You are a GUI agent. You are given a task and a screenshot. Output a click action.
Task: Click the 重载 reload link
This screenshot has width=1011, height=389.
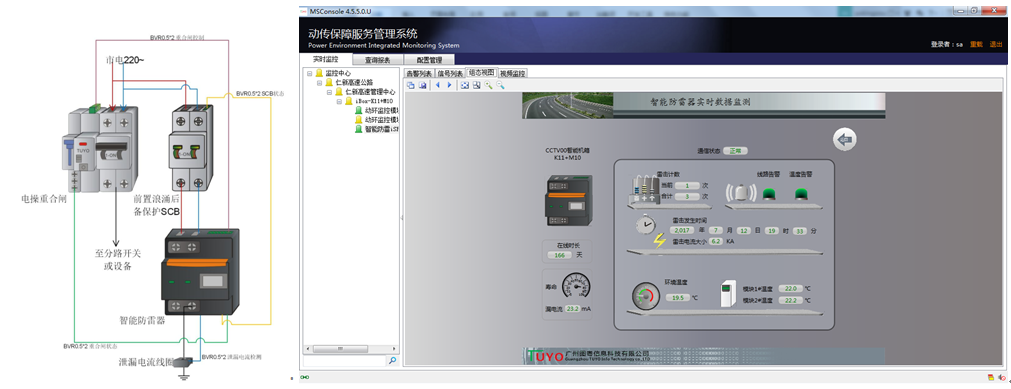tap(976, 45)
